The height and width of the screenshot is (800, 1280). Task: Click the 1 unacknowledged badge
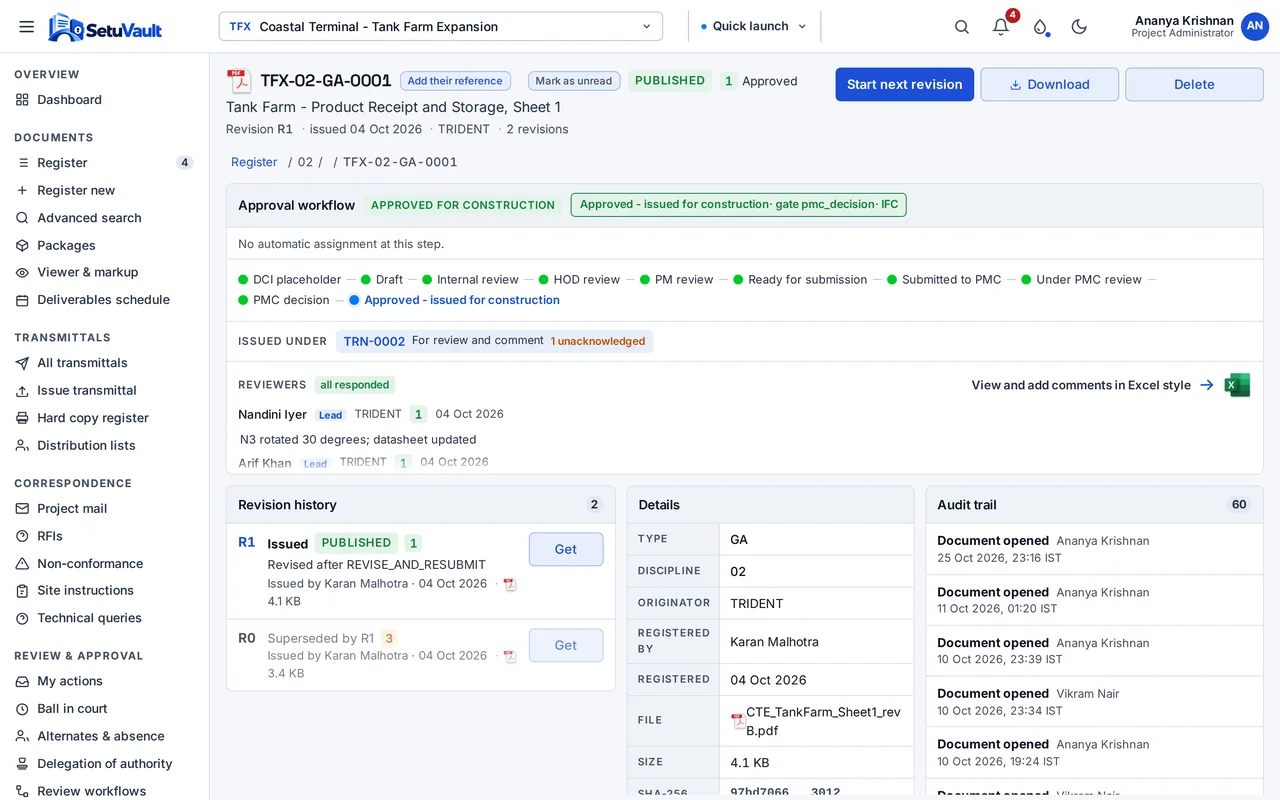598,341
